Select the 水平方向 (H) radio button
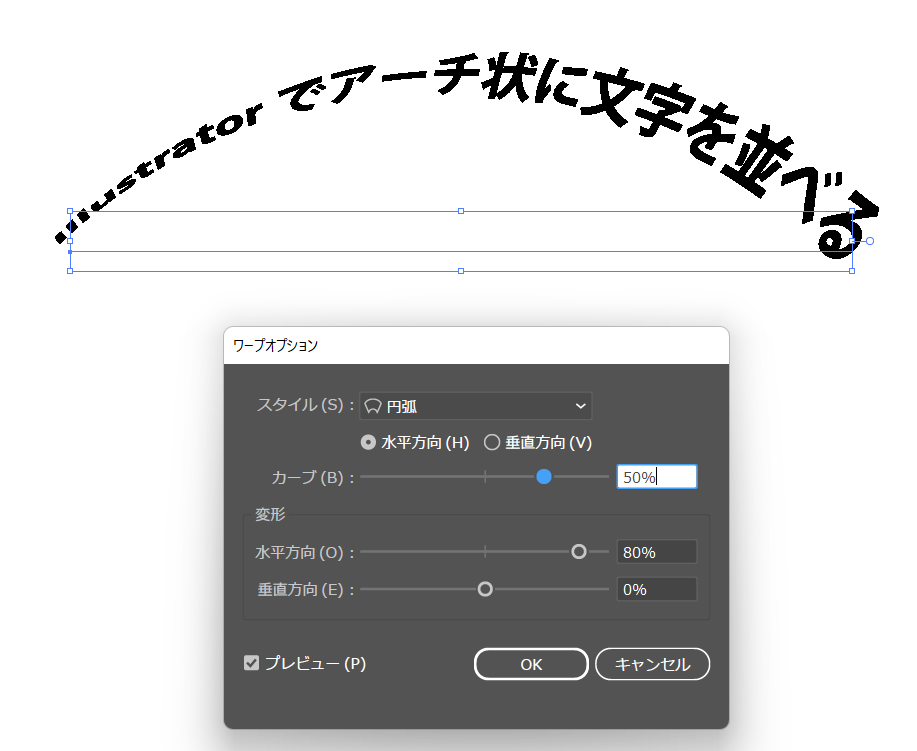 click(368, 442)
